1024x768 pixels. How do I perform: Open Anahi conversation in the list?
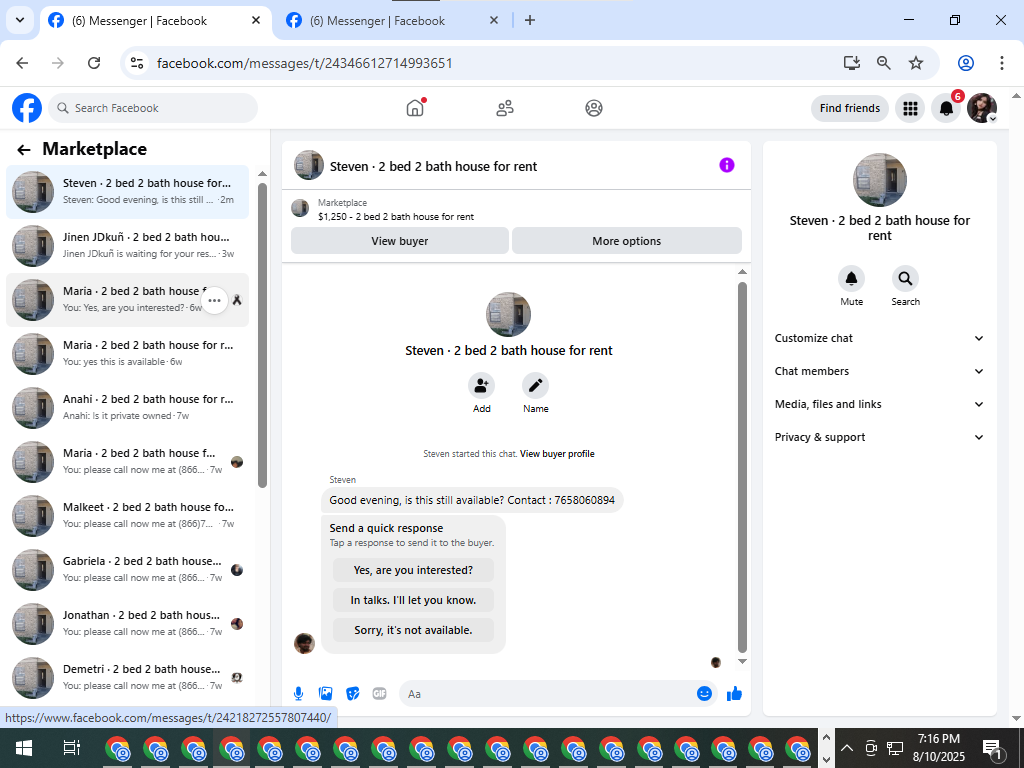127,408
